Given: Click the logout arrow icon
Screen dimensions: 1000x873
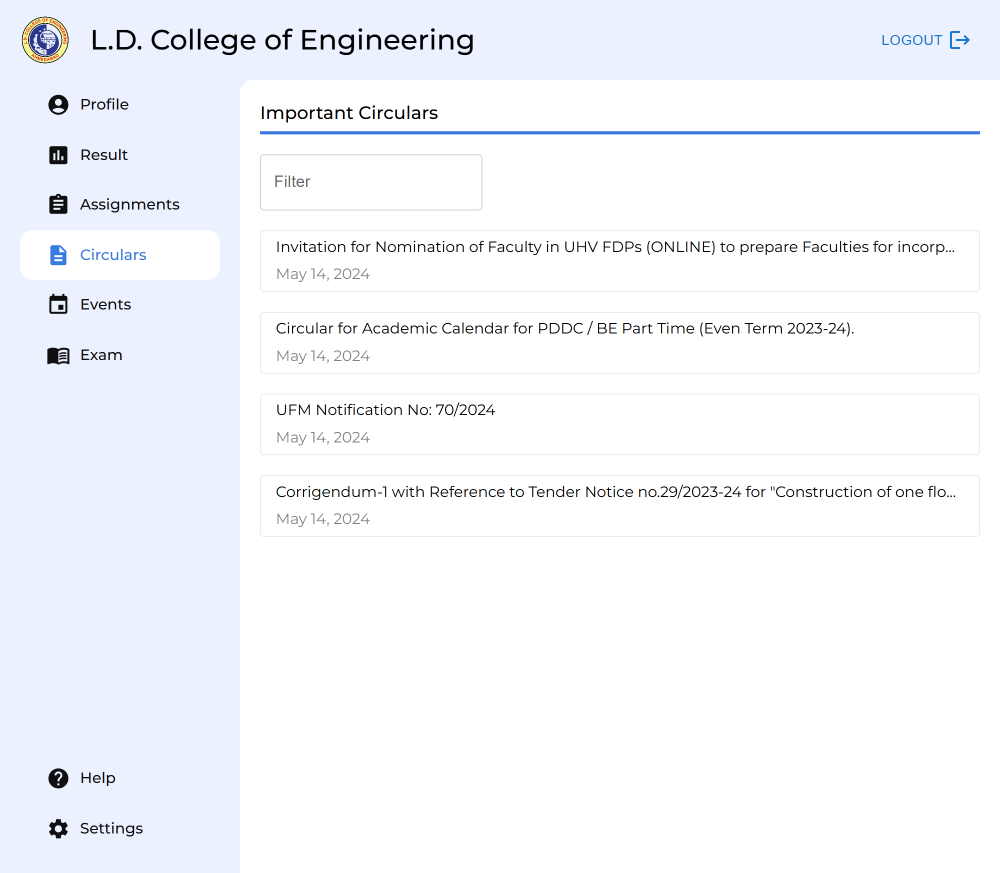Looking at the screenshot, I should click(x=959, y=40).
